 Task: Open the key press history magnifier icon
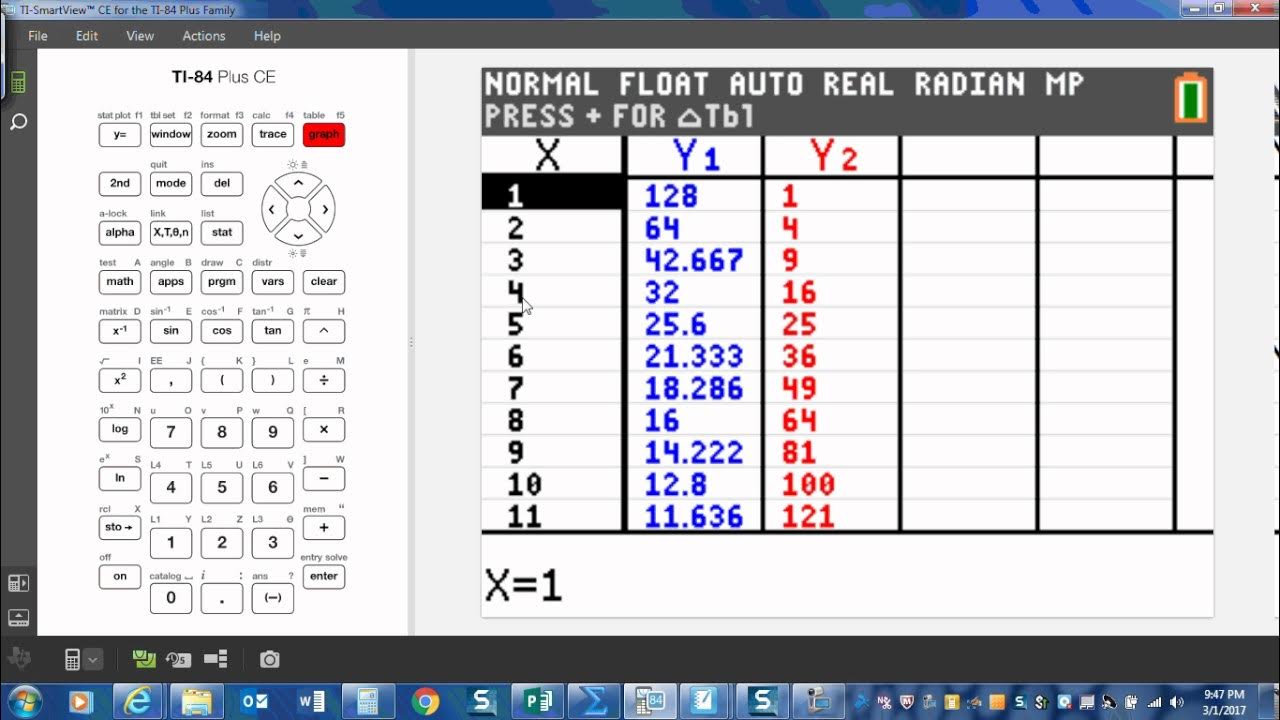point(18,122)
